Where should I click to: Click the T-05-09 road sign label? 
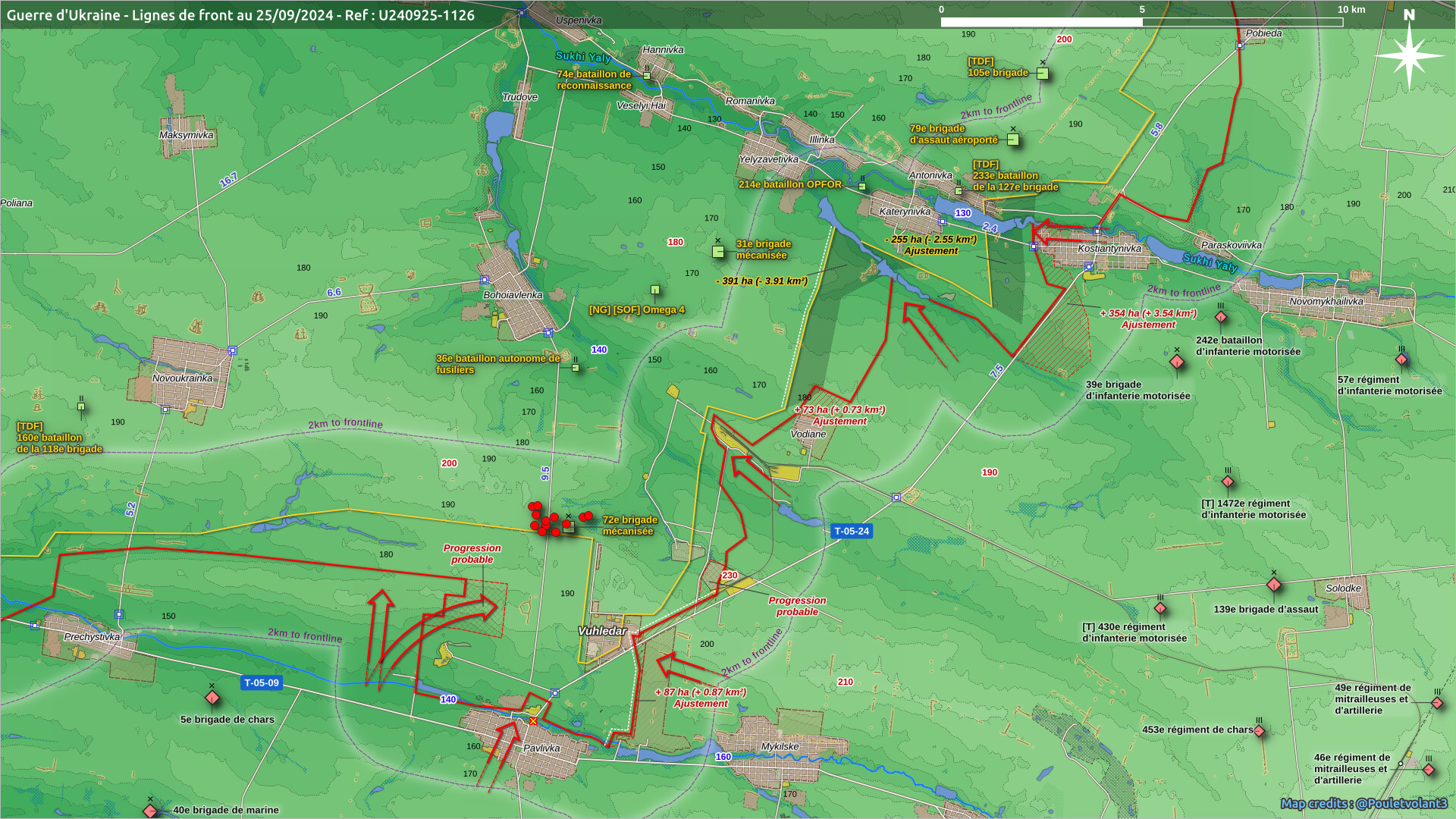pyautogui.click(x=262, y=683)
